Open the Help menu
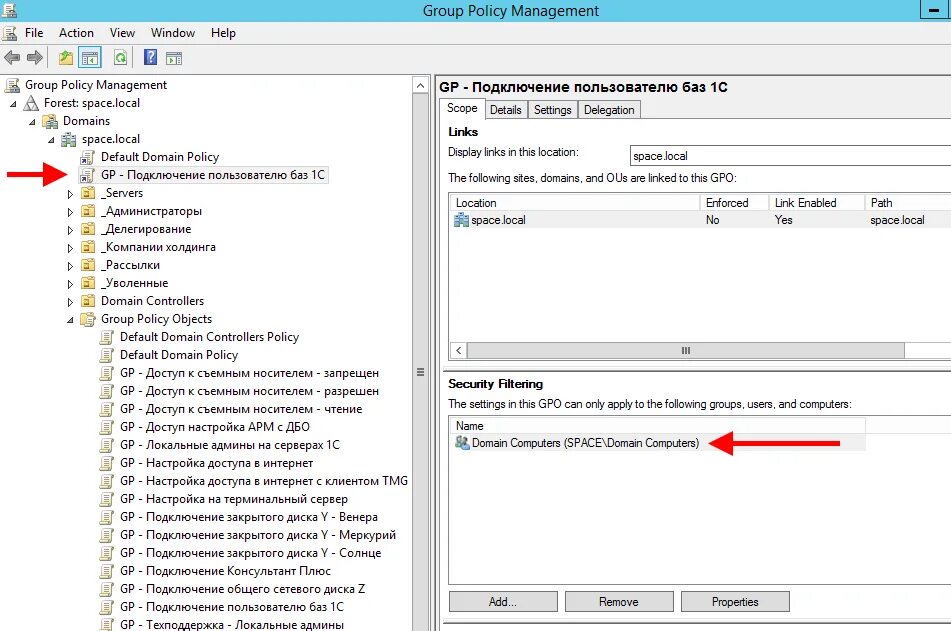This screenshot has height=631, width=951. [223, 33]
